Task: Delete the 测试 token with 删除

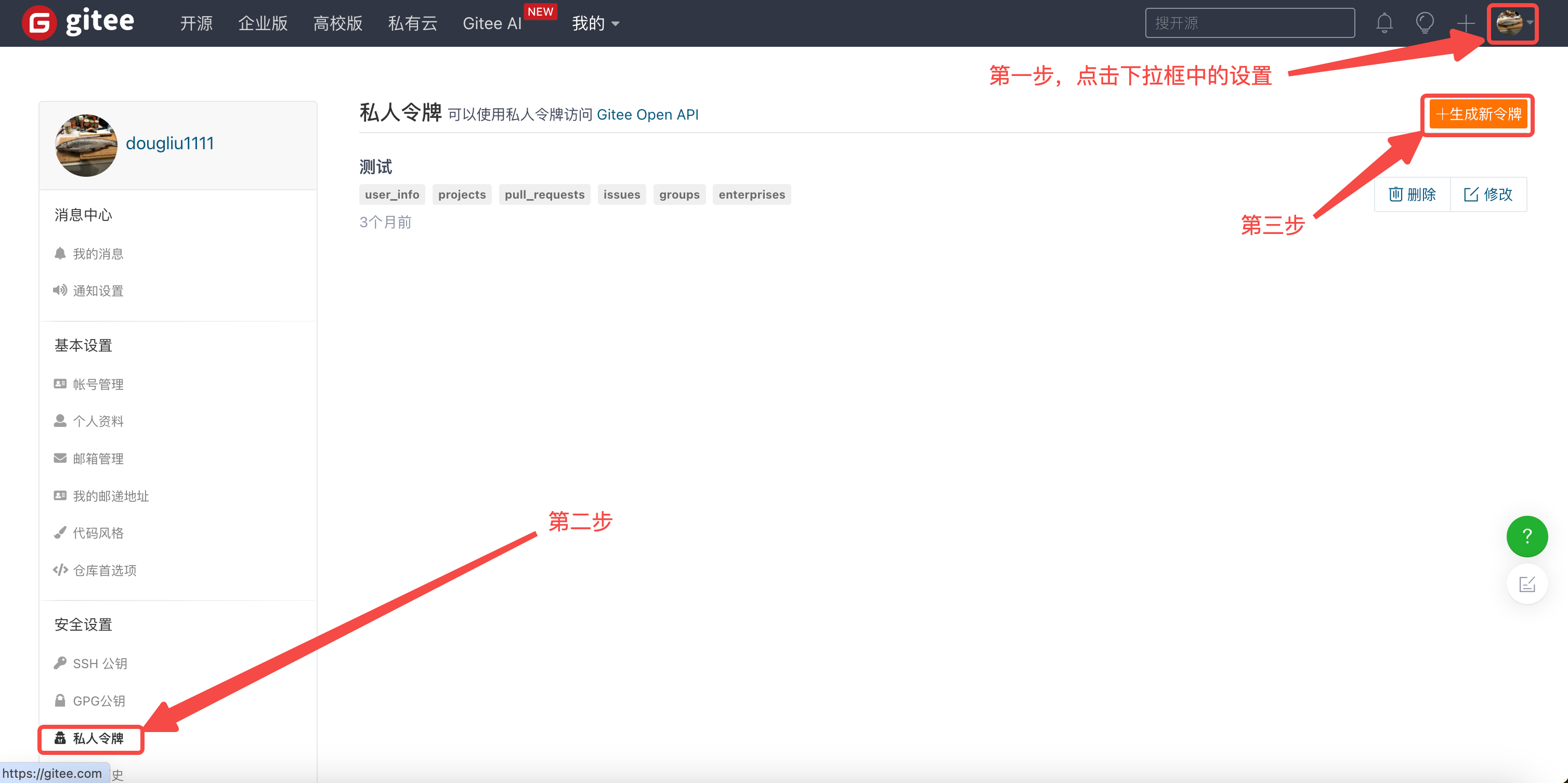Action: coord(1412,194)
